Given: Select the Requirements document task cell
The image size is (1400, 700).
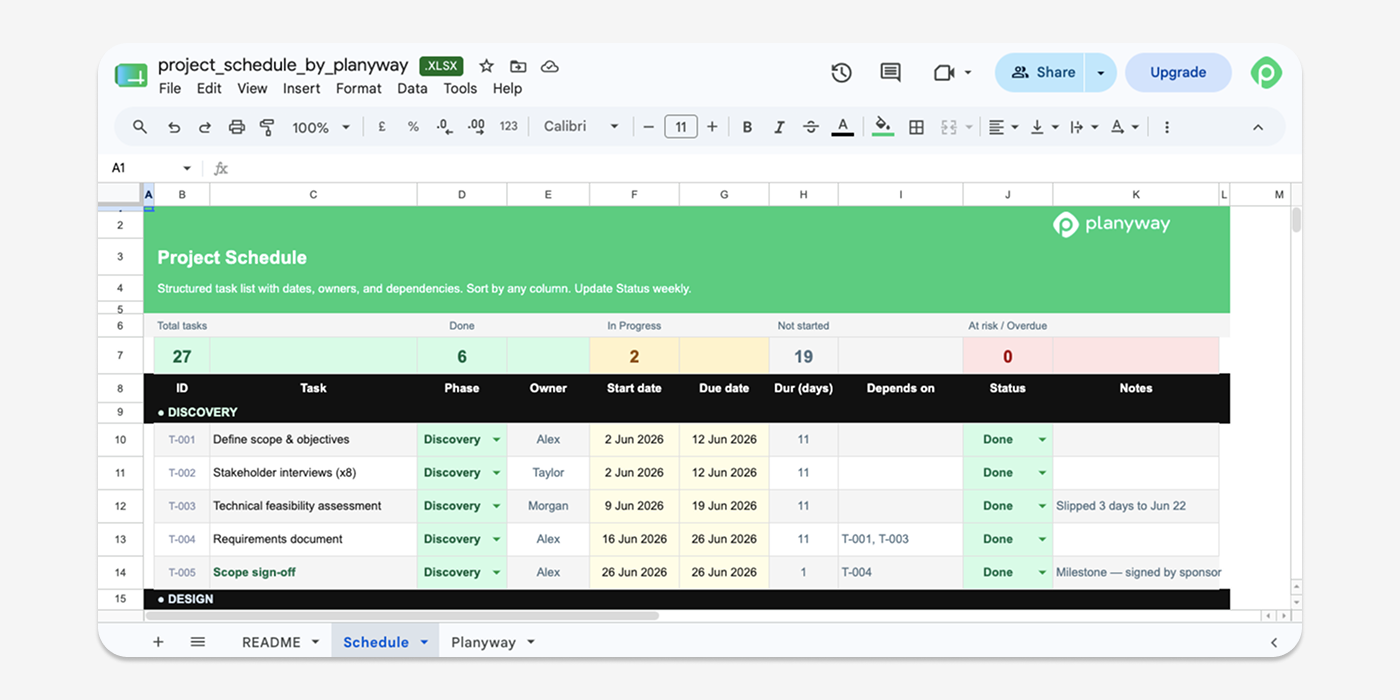Looking at the screenshot, I should (x=313, y=539).
